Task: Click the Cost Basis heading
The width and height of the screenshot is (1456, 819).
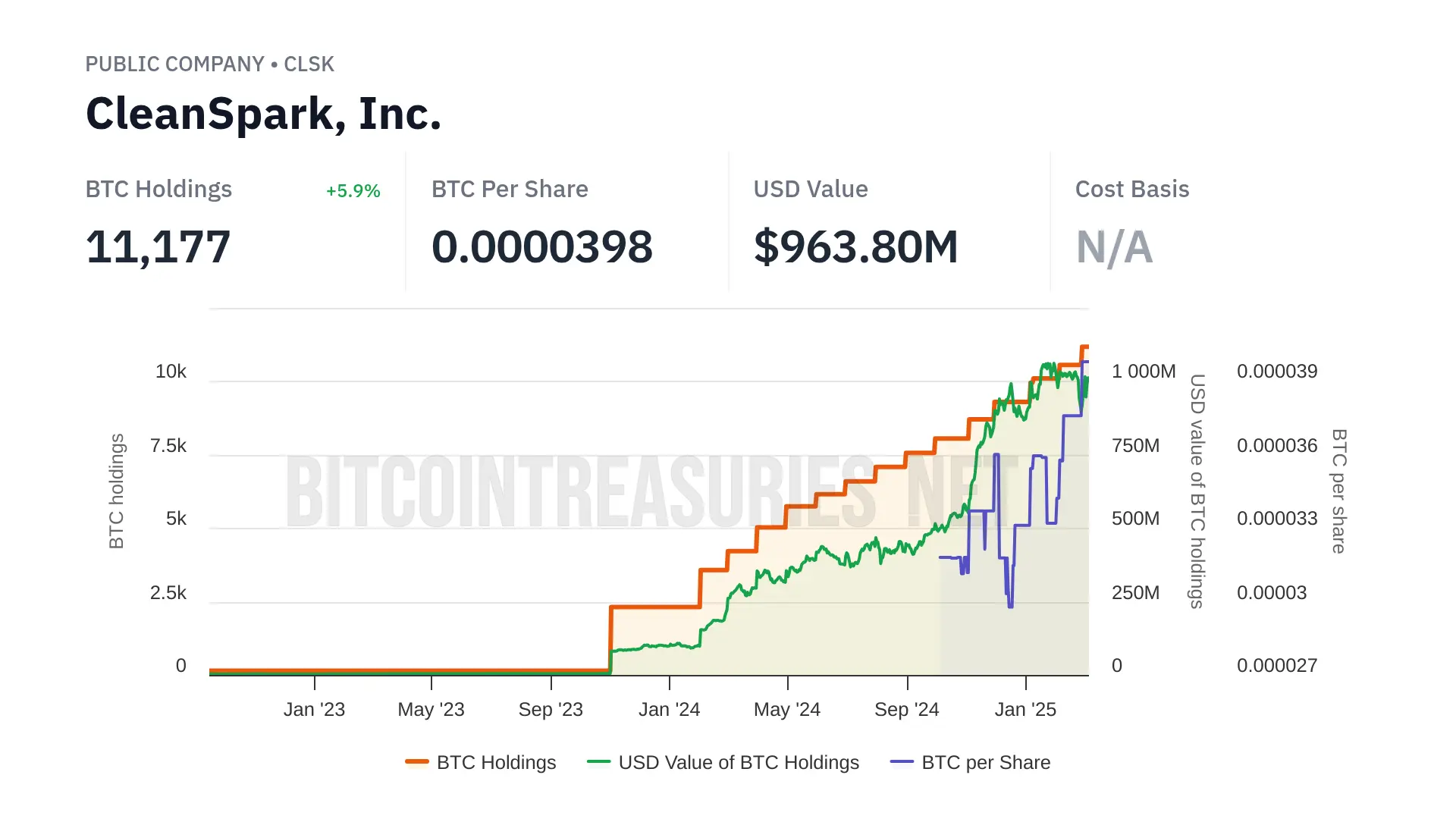Action: pos(1131,189)
